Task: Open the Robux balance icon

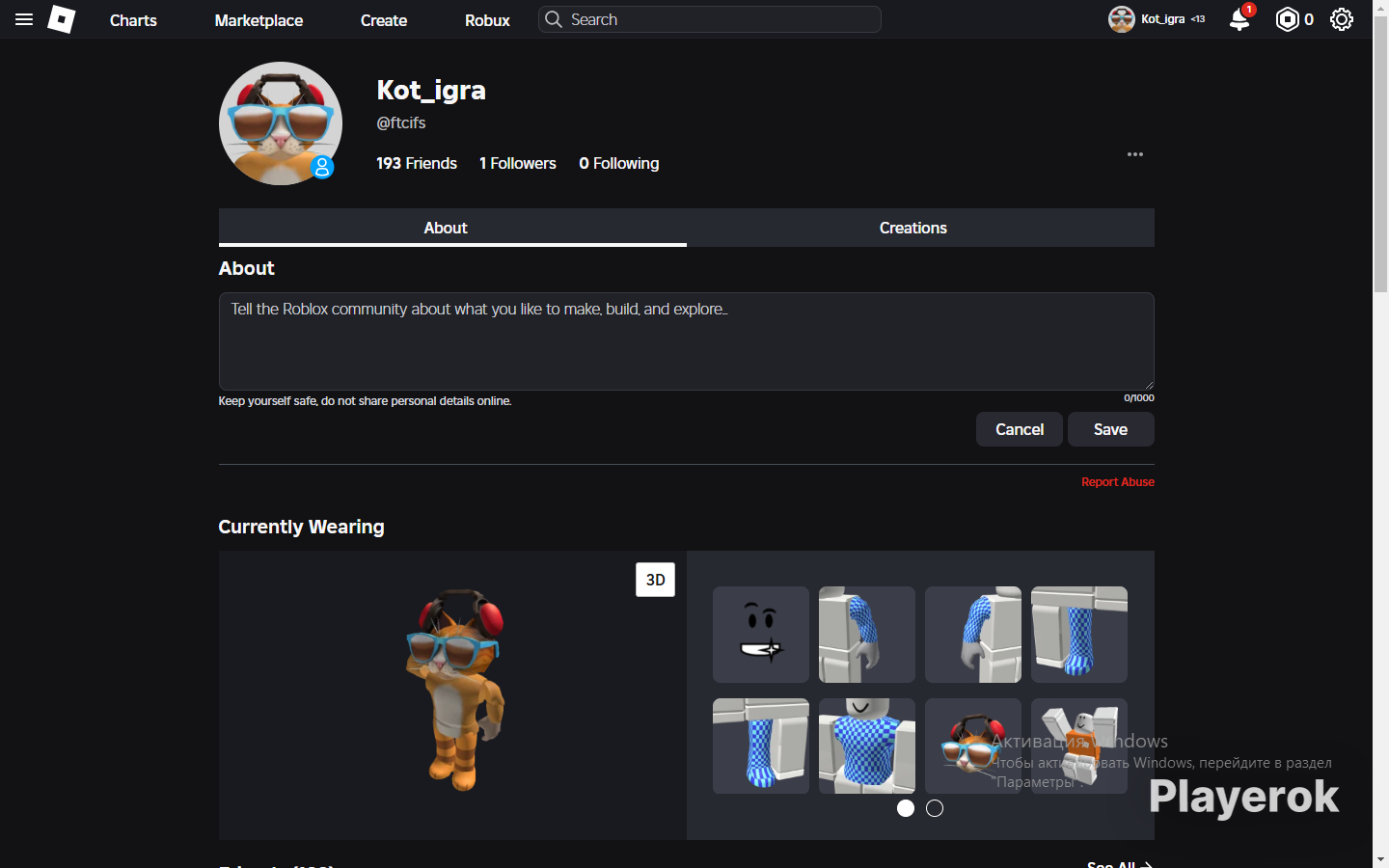Action: 1287,19
